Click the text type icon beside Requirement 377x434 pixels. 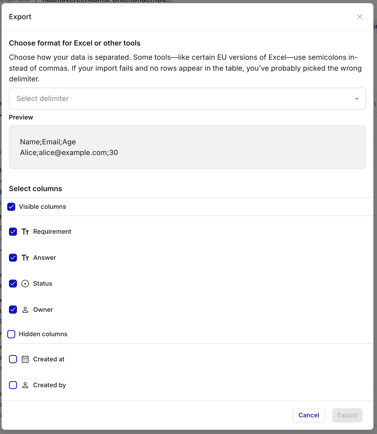coord(25,231)
